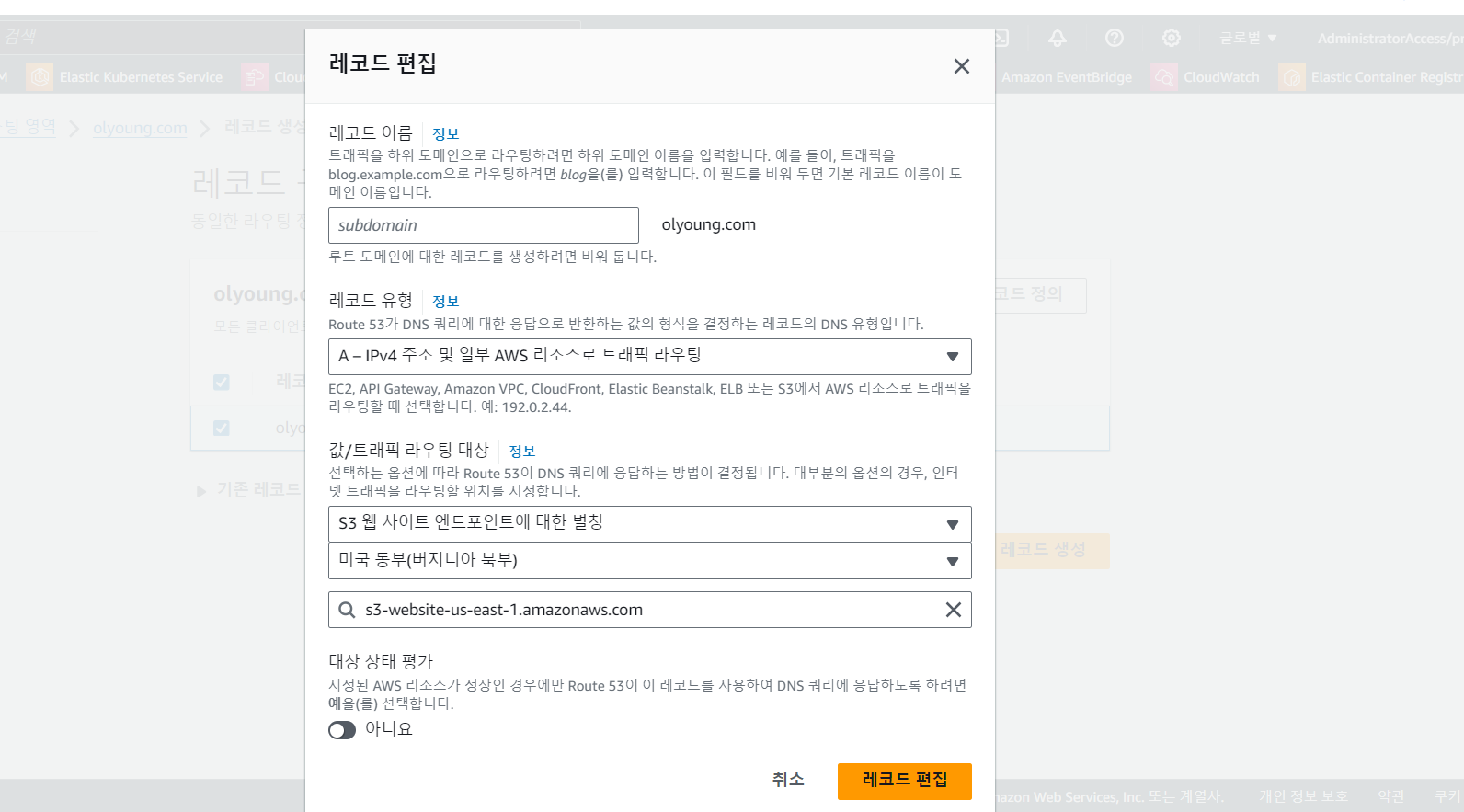Image resolution: width=1464 pixels, height=812 pixels.
Task: Open the AdministratorAccess account menu
Action: (x=1390, y=39)
